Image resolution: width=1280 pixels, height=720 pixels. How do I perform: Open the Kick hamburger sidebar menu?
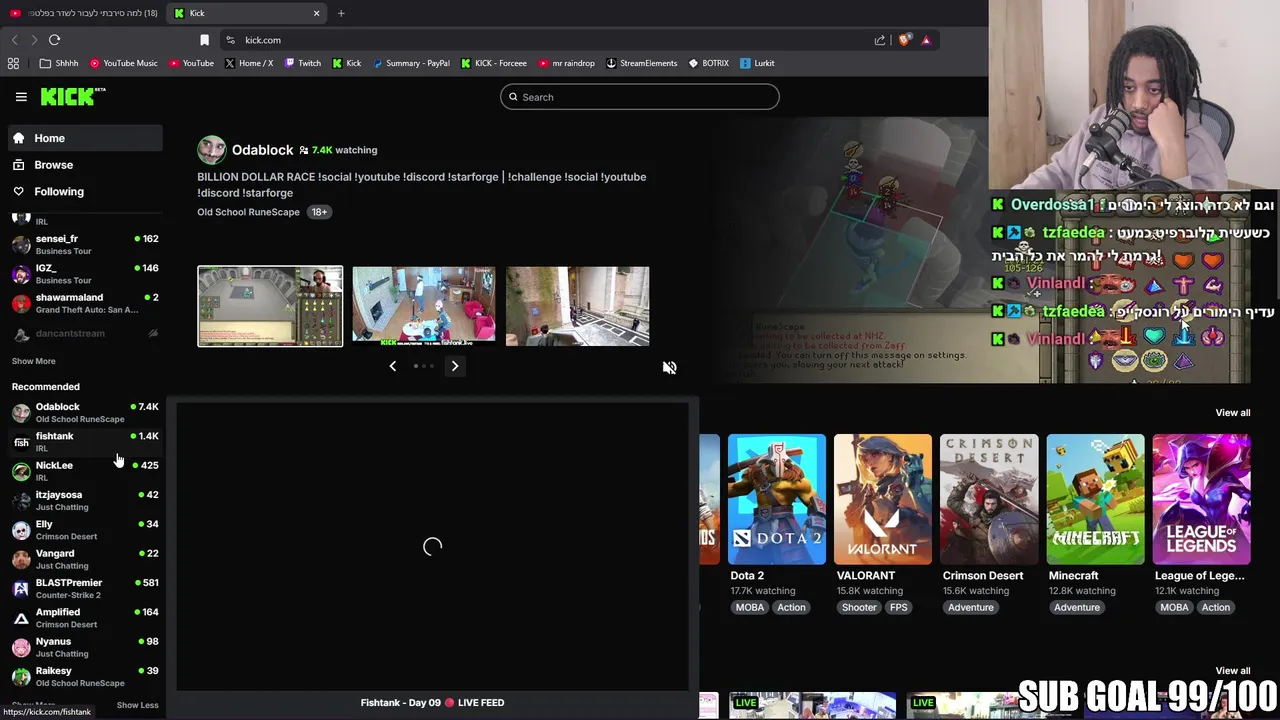click(21, 97)
